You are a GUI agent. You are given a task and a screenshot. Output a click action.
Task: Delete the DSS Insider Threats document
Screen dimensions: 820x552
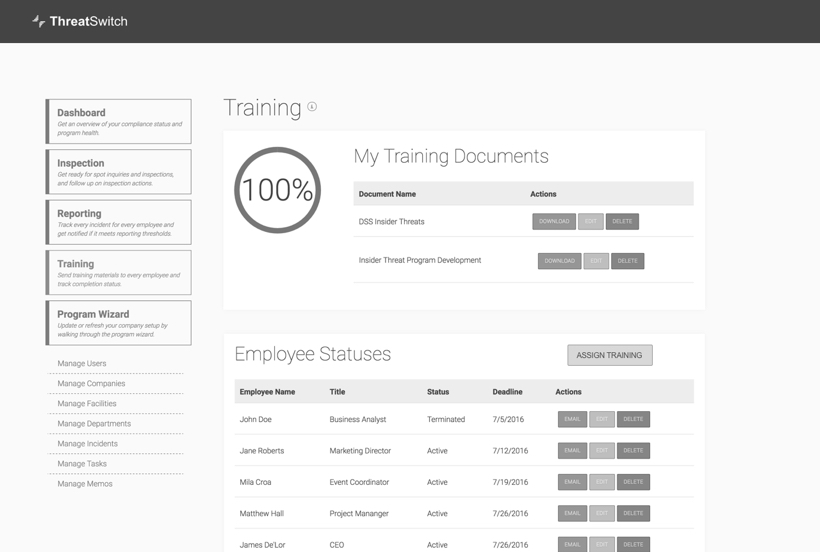(x=622, y=222)
